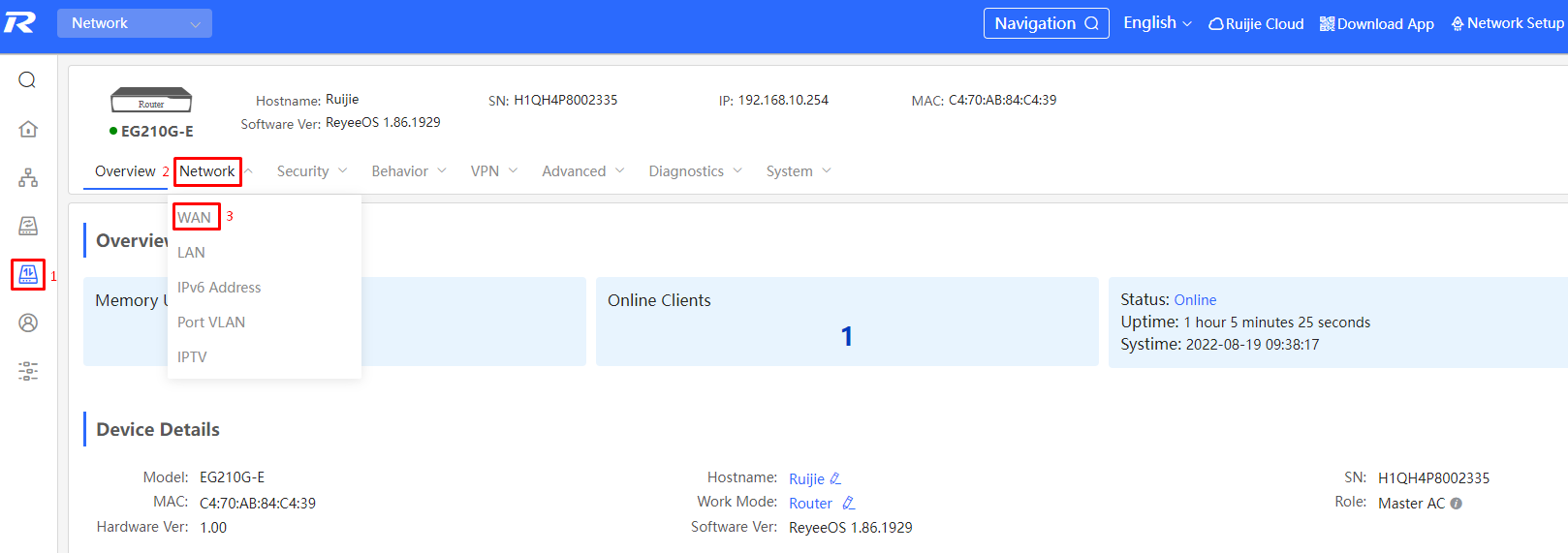This screenshot has height=553, width=1568.
Task: Open the English language dropdown
Action: (x=1157, y=23)
